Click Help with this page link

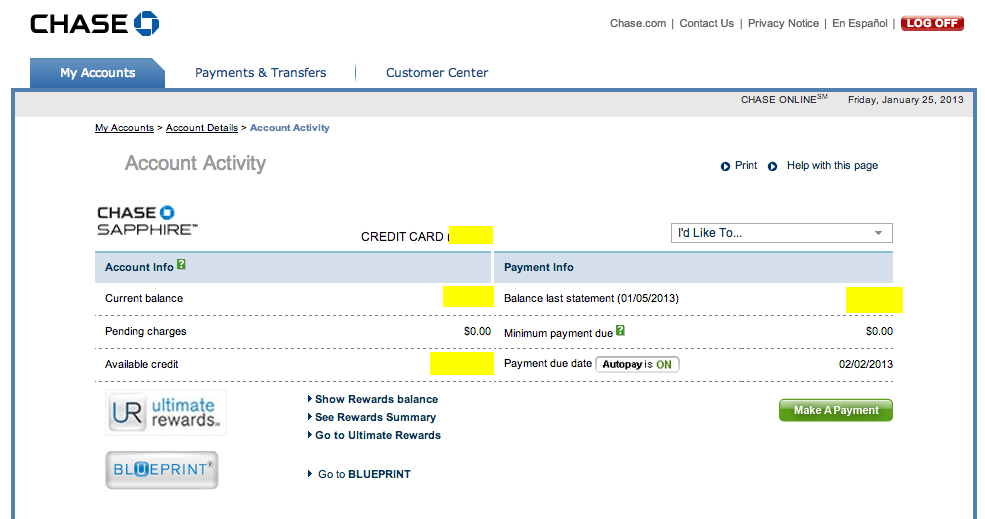pyautogui.click(x=832, y=165)
